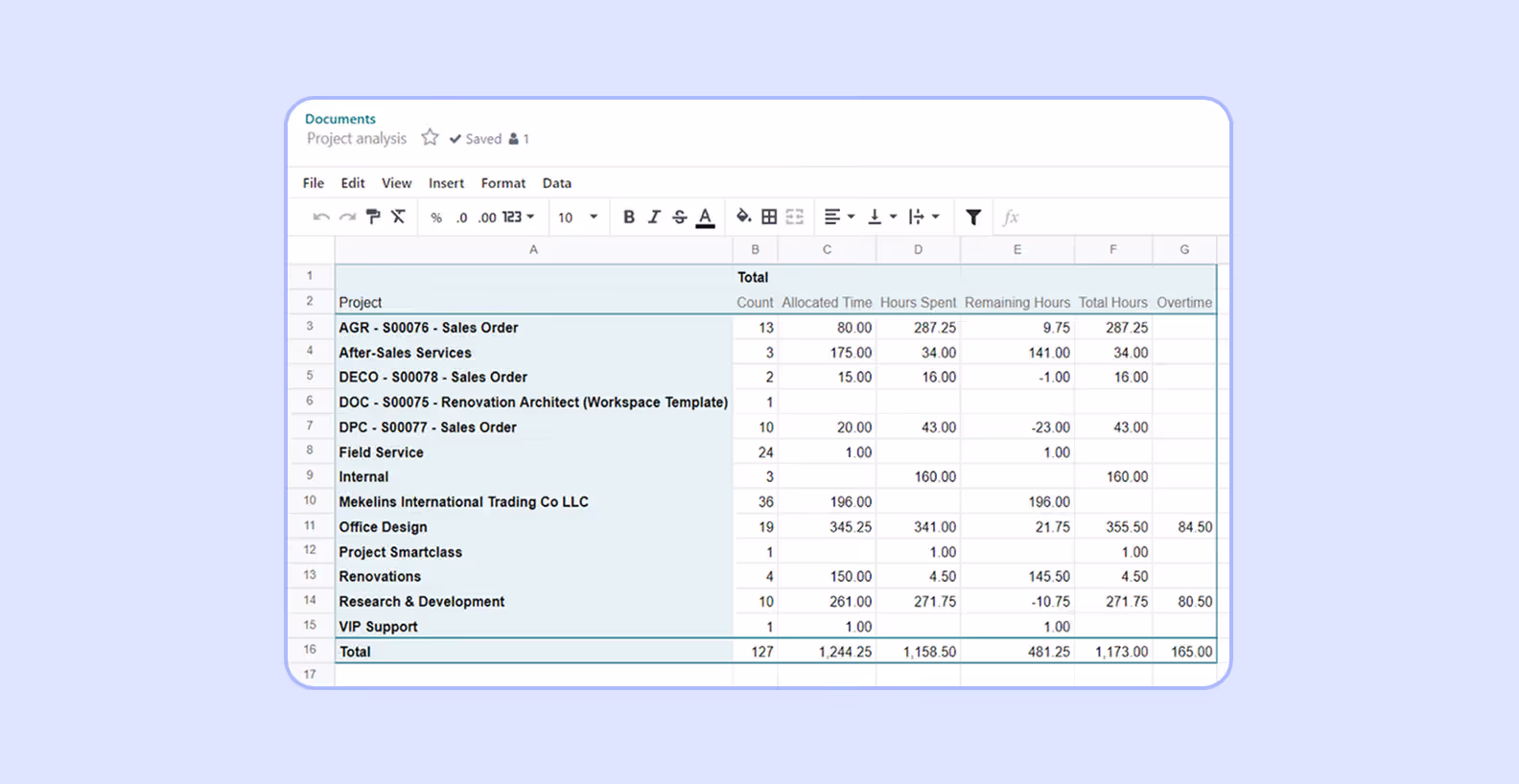This screenshot has width=1519, height=784.
Task: Click the Clear formatting icon
Action: click(x=398, y=217)
